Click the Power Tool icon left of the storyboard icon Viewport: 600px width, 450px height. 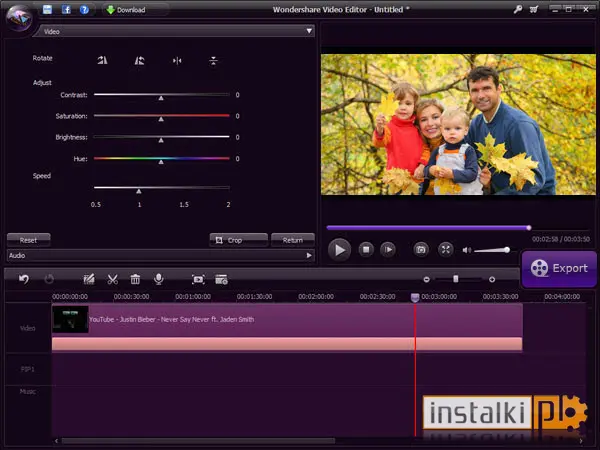click(198, 280)
